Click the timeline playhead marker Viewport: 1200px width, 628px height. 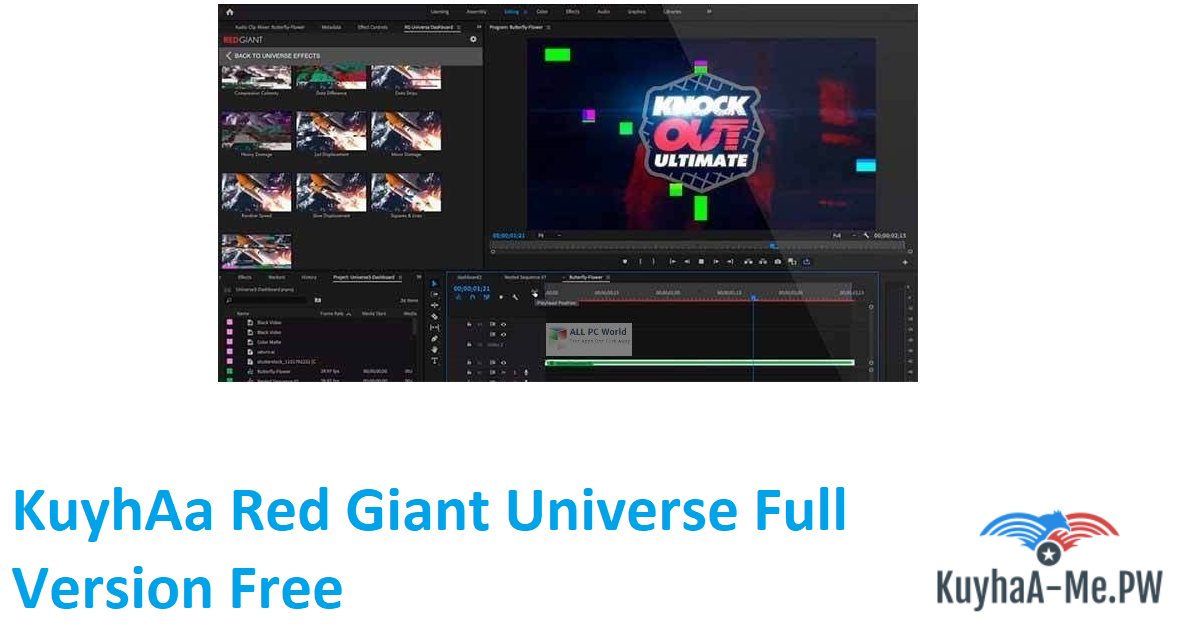[753, 297]
